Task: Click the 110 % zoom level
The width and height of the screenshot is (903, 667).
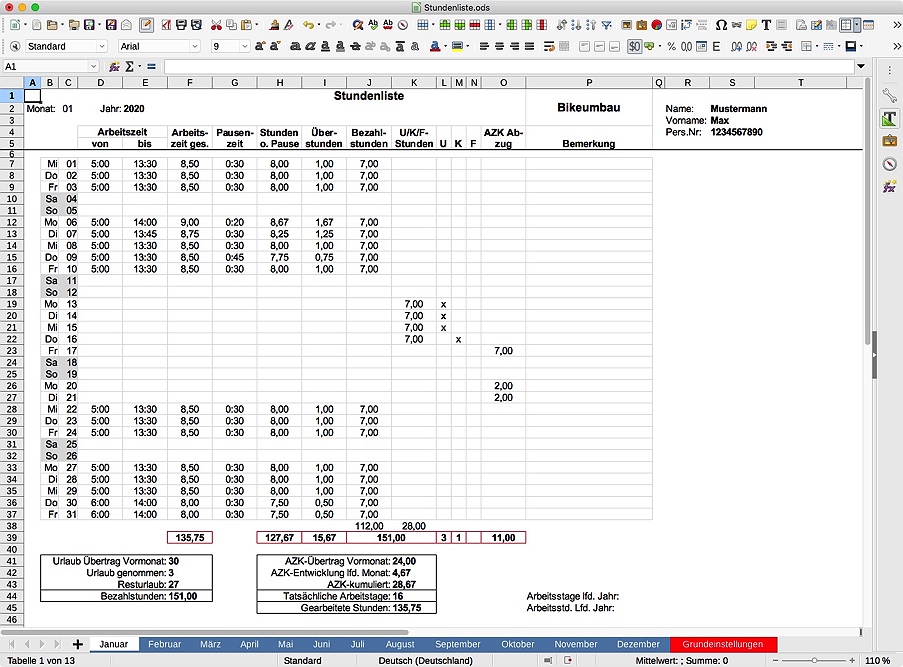Action: pos(877,660)
